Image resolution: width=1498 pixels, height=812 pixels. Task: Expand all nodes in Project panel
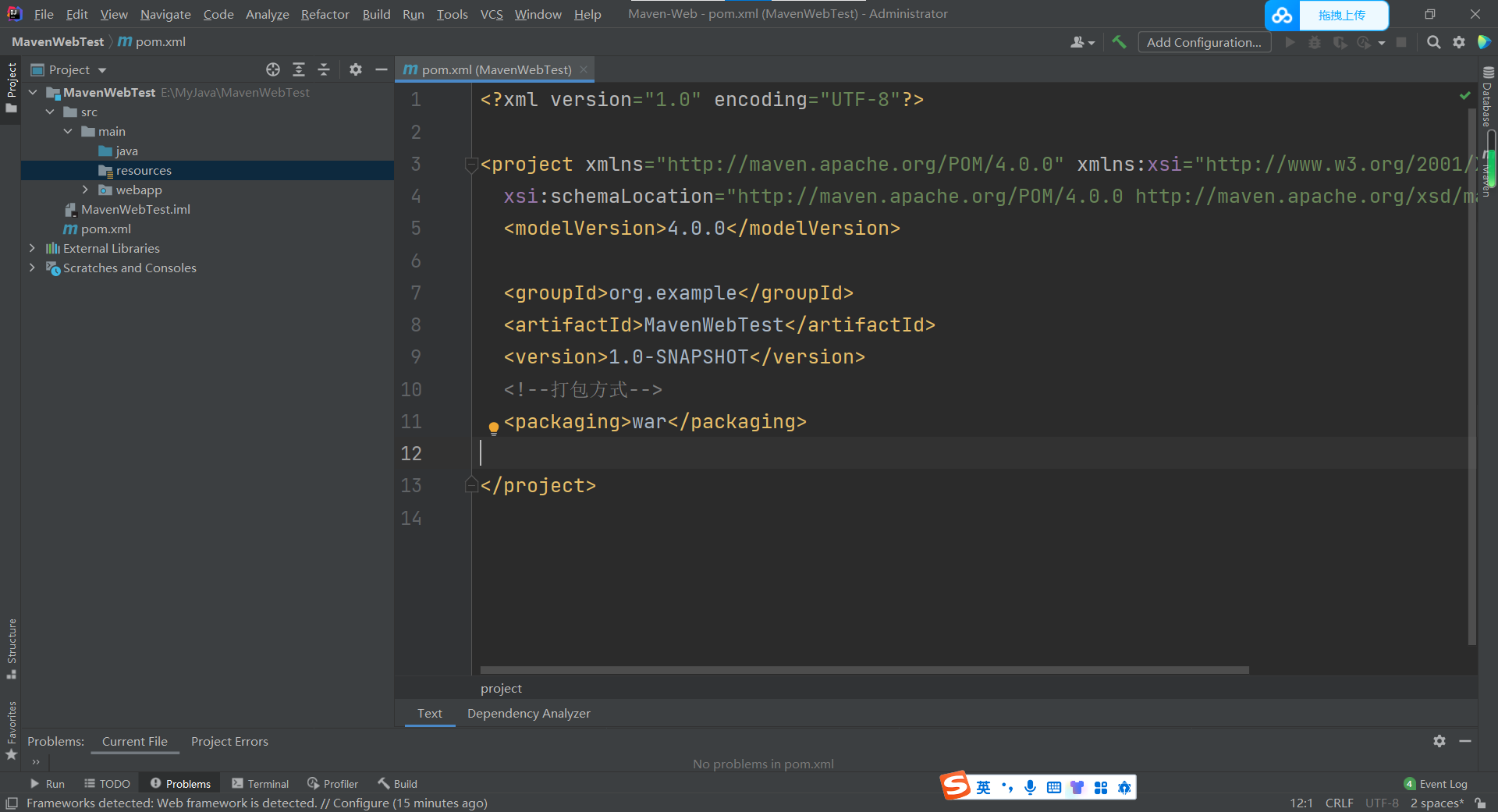pyautogui.click(x=298, y=69)
